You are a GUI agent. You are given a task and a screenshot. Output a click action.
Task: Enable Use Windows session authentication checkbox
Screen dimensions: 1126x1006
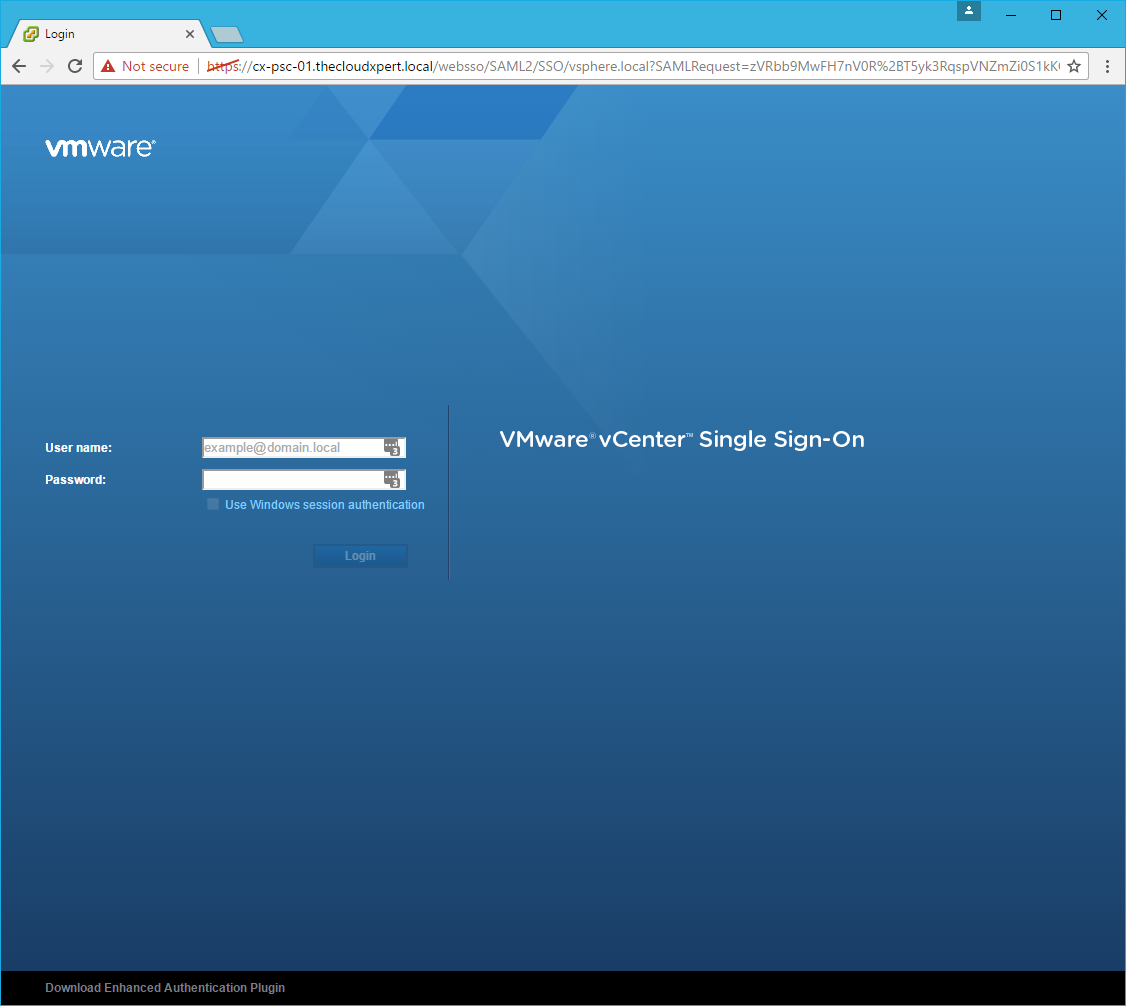(213, 505)
